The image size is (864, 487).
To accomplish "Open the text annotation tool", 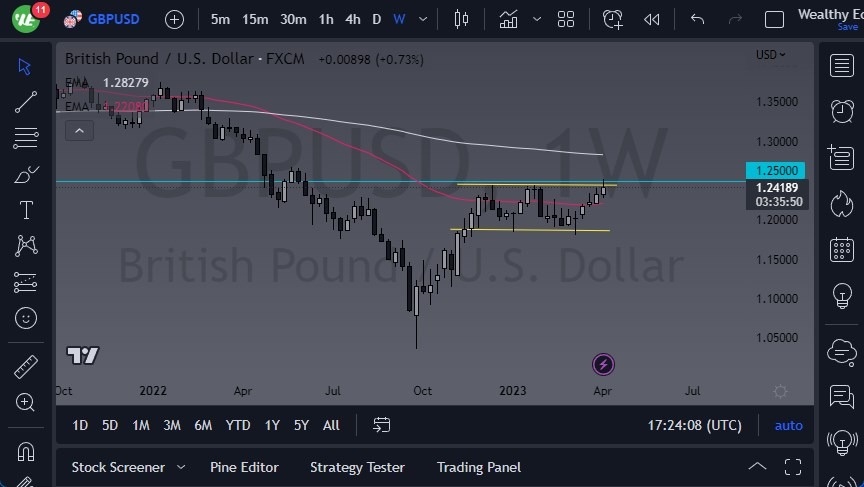I will click(26, 210).
